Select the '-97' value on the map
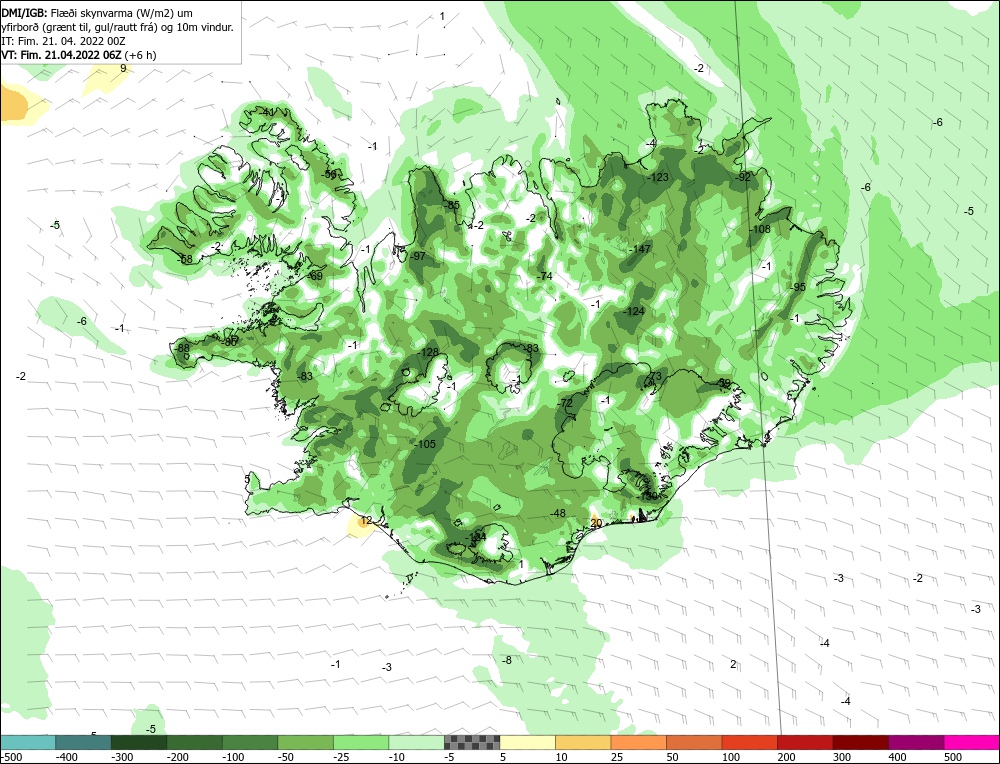The height and width of the screenshot is (764, 1000). tap(417, 256)
